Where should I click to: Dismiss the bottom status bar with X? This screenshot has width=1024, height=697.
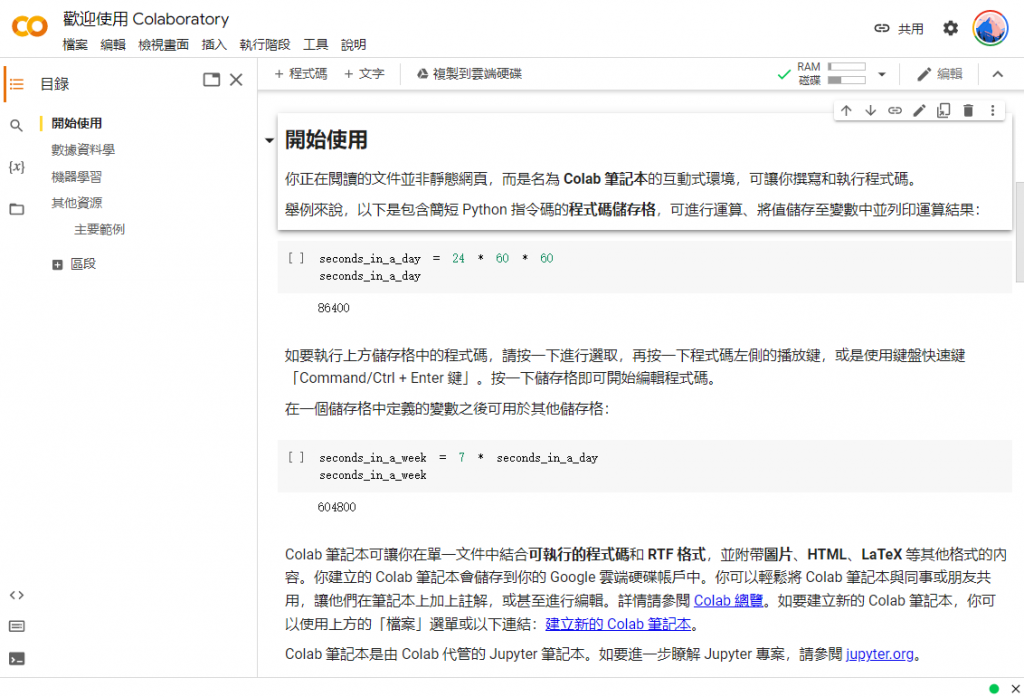1016,689
